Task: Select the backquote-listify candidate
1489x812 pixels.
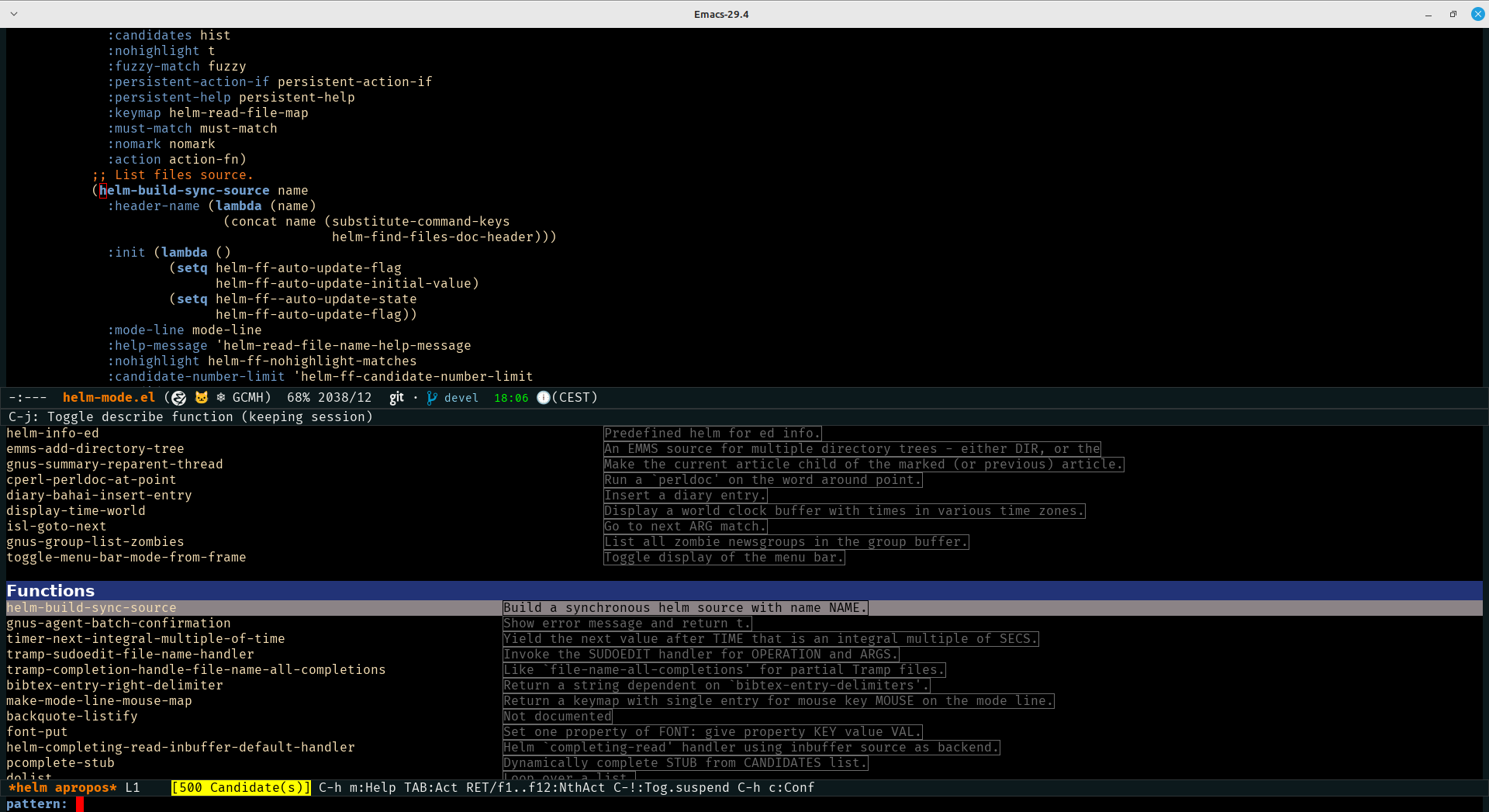Action: [72, 717]
